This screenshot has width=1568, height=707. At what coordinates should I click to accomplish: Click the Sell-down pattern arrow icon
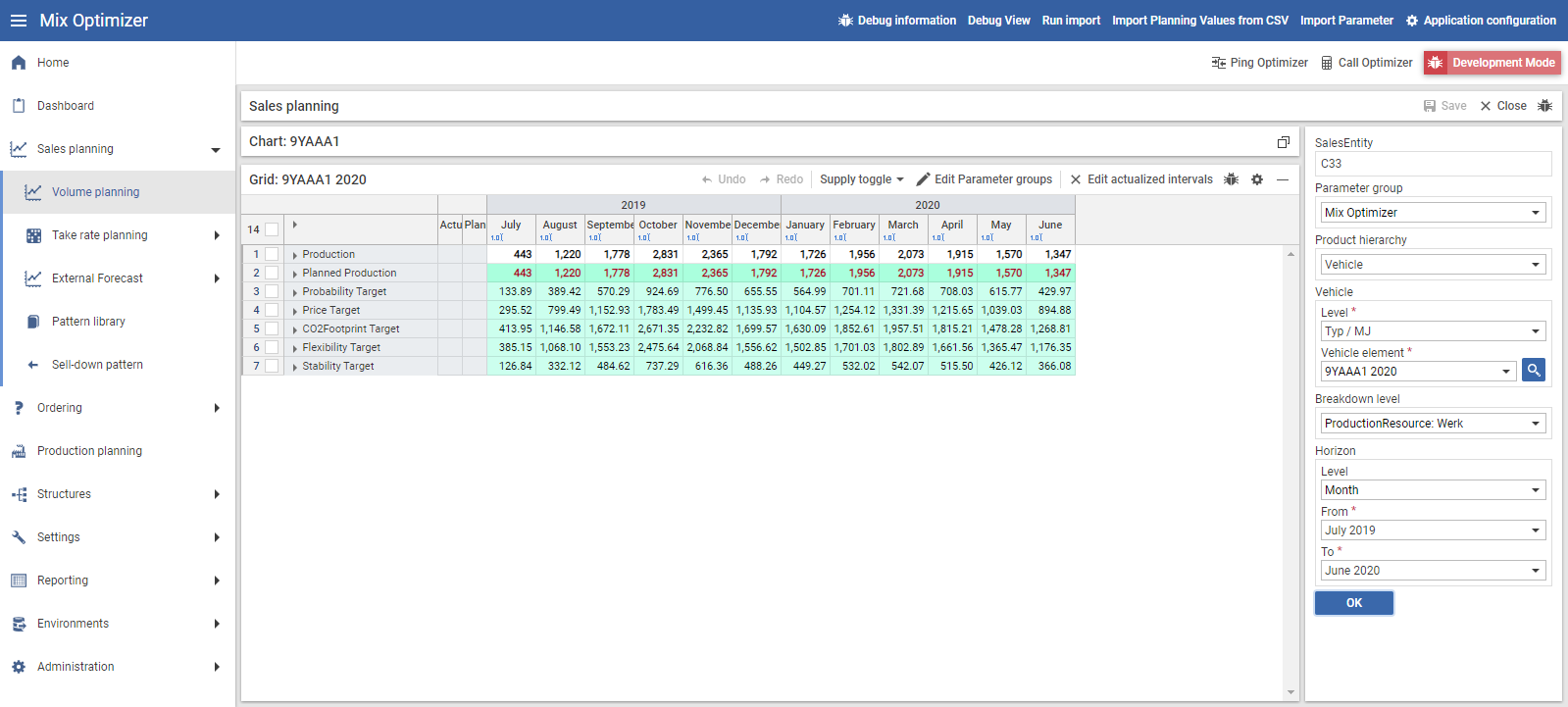coord(33,365)
